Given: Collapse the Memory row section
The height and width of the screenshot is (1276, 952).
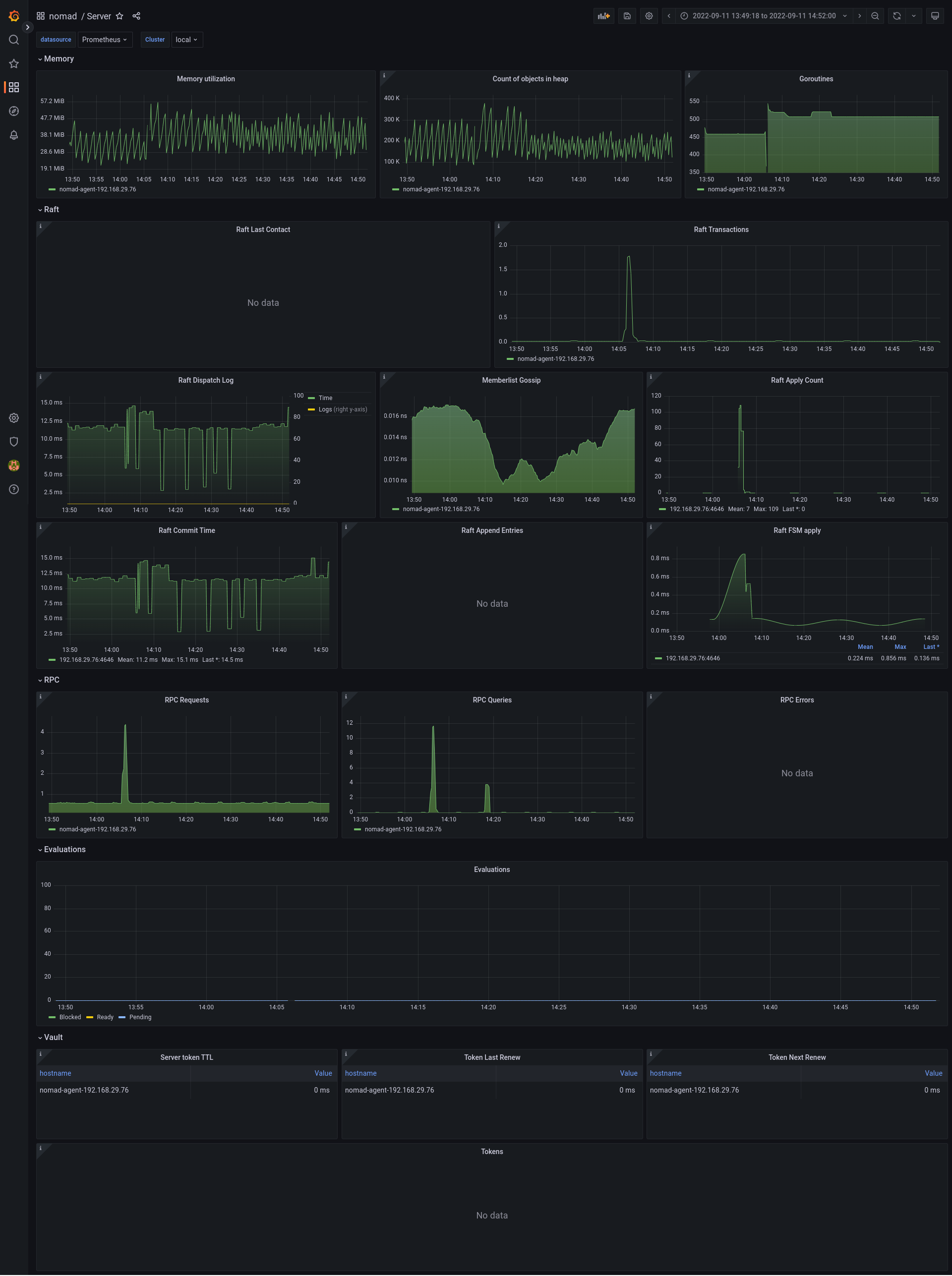Looking at the screenshot, I should [x=58, y=59].
